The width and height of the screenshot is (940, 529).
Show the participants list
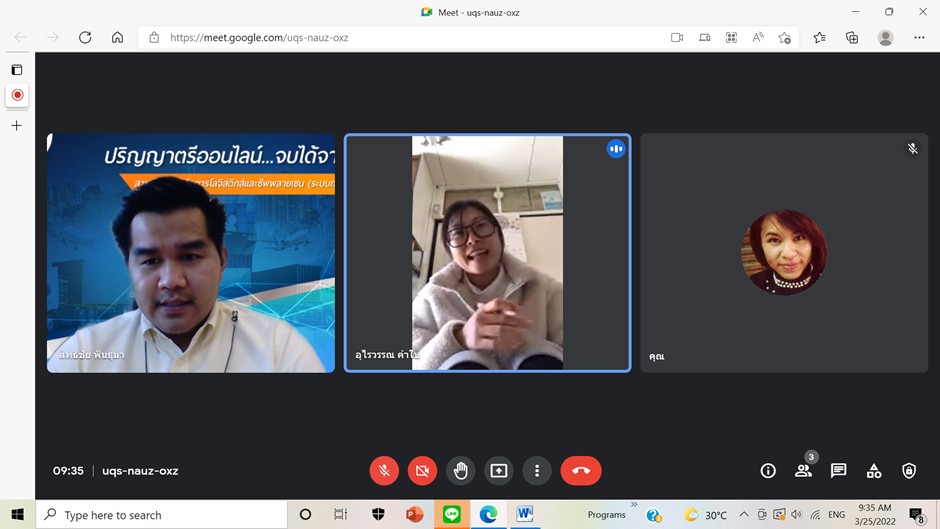coord(803,471)
